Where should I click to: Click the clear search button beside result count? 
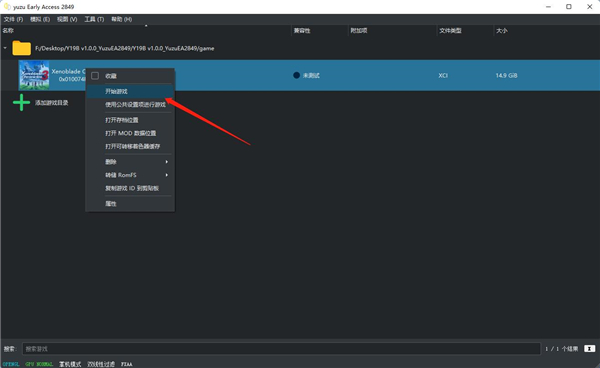pos(589,348)
